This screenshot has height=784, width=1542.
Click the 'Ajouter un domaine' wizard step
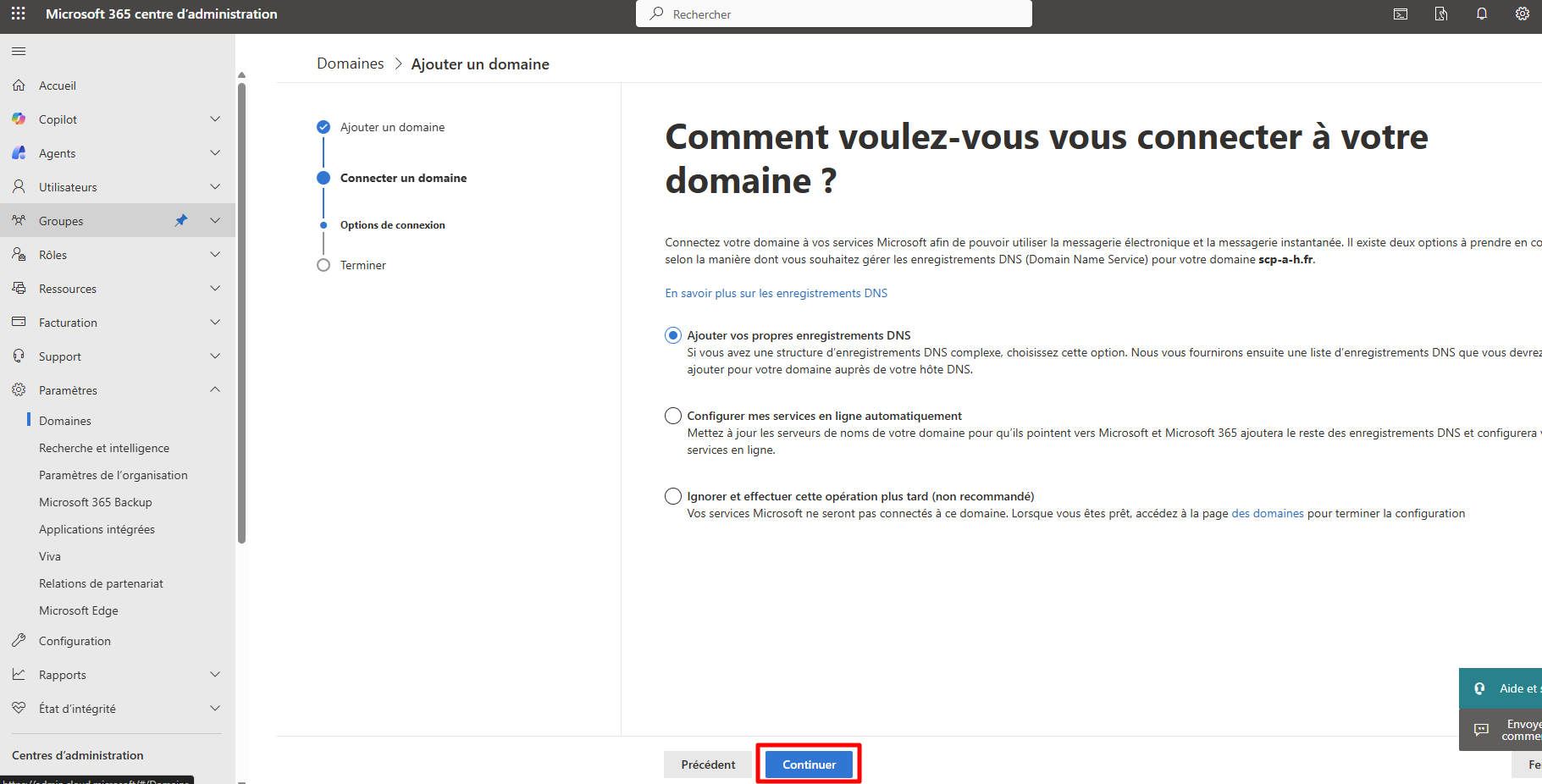tap(392, 127)
